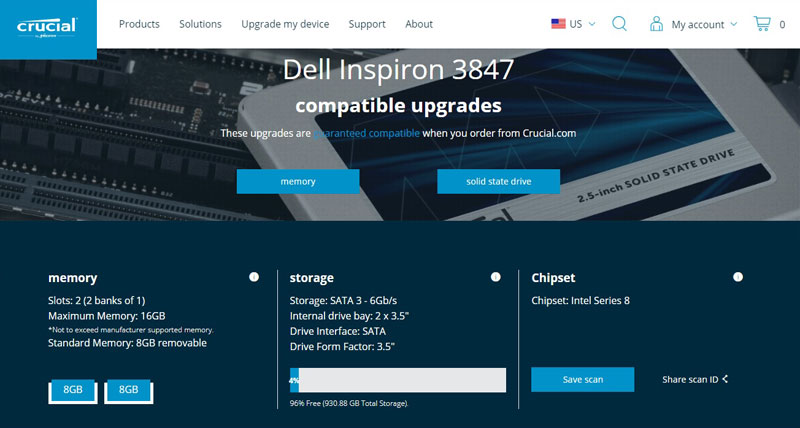The height and width of the screenshot is (428, 800).
Task: Click the Storage: SATA 3 - 6Gb/s text
Action: coord(343,300)
